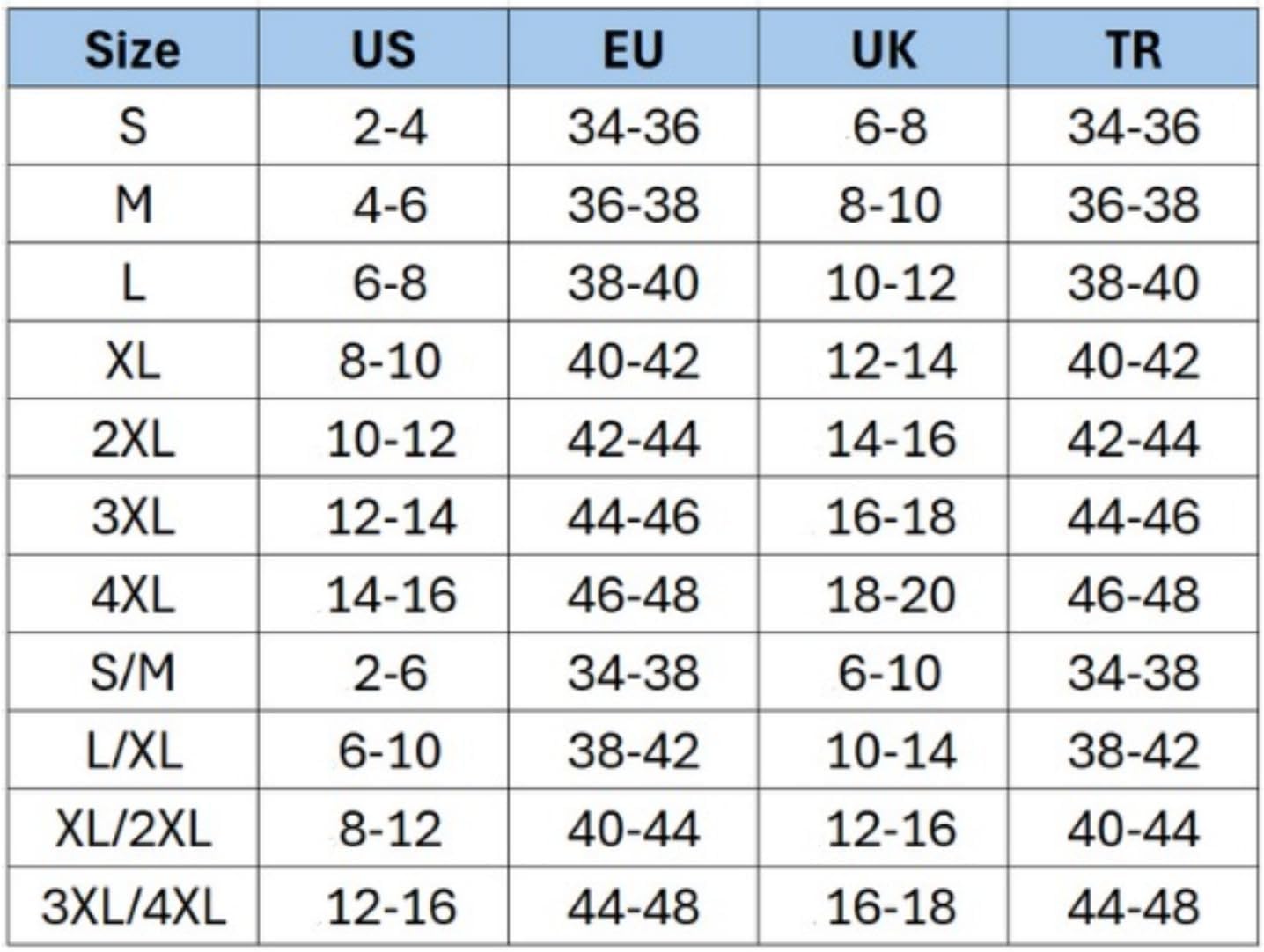Click the Size column header
The image size is (1264, 952).
point(132,49)
